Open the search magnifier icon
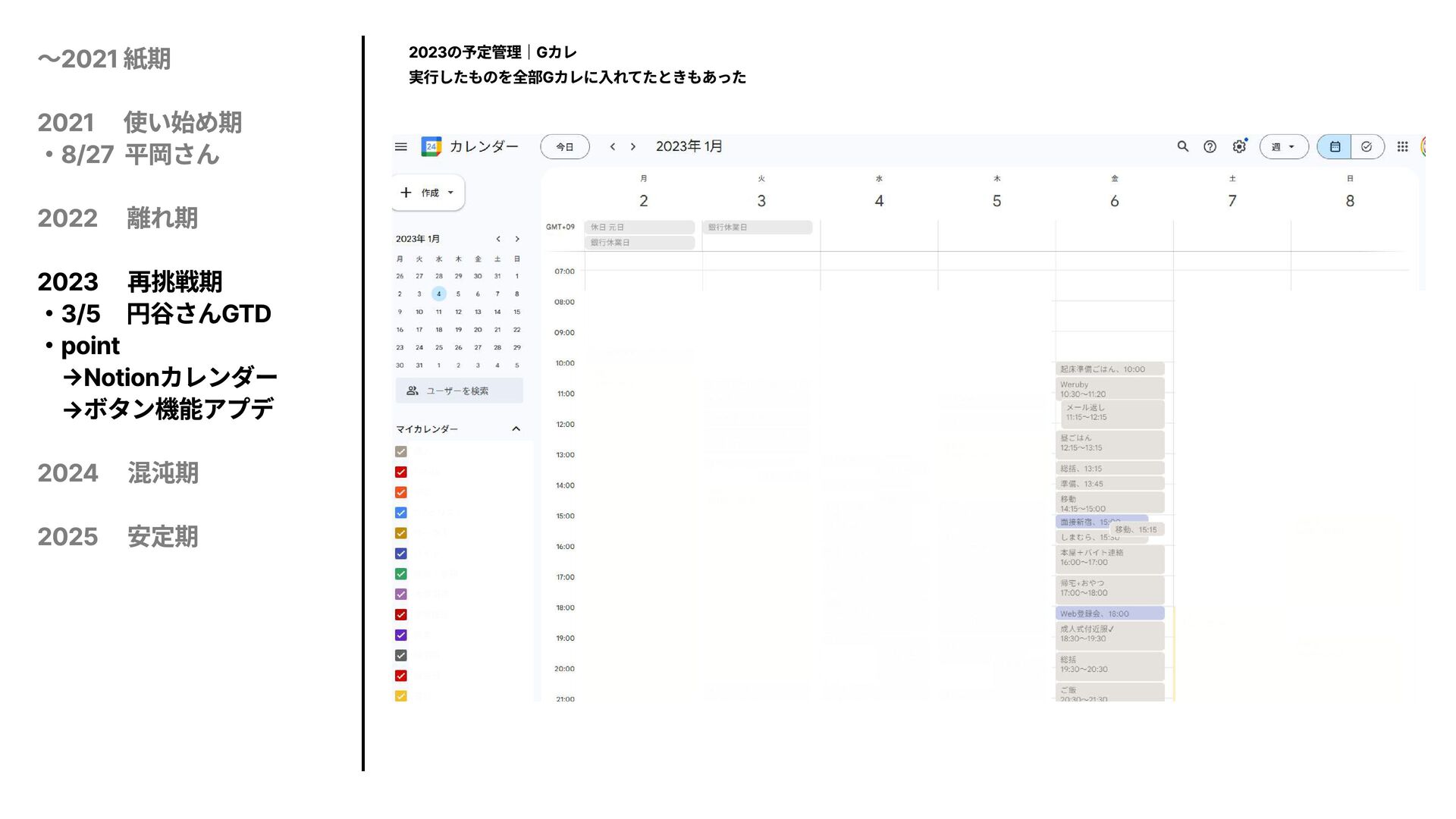 tap(1183, 146)
